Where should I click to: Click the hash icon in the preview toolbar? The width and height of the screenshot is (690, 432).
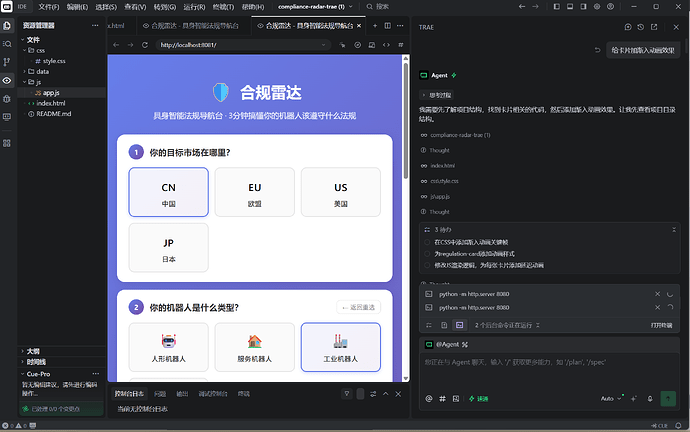(x=401, y=45)
